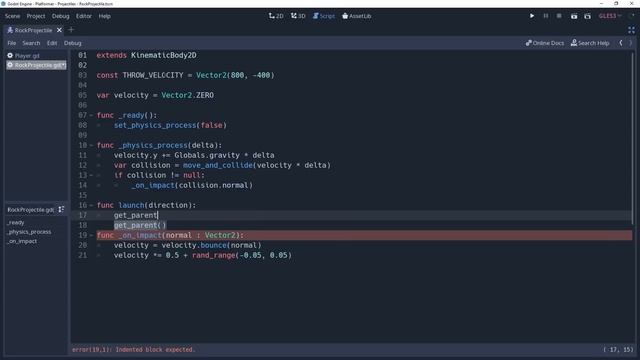Open the script editor Debug menu
Image resolution: width=640 pixels, height=360 pixels.
coord(73,43)
